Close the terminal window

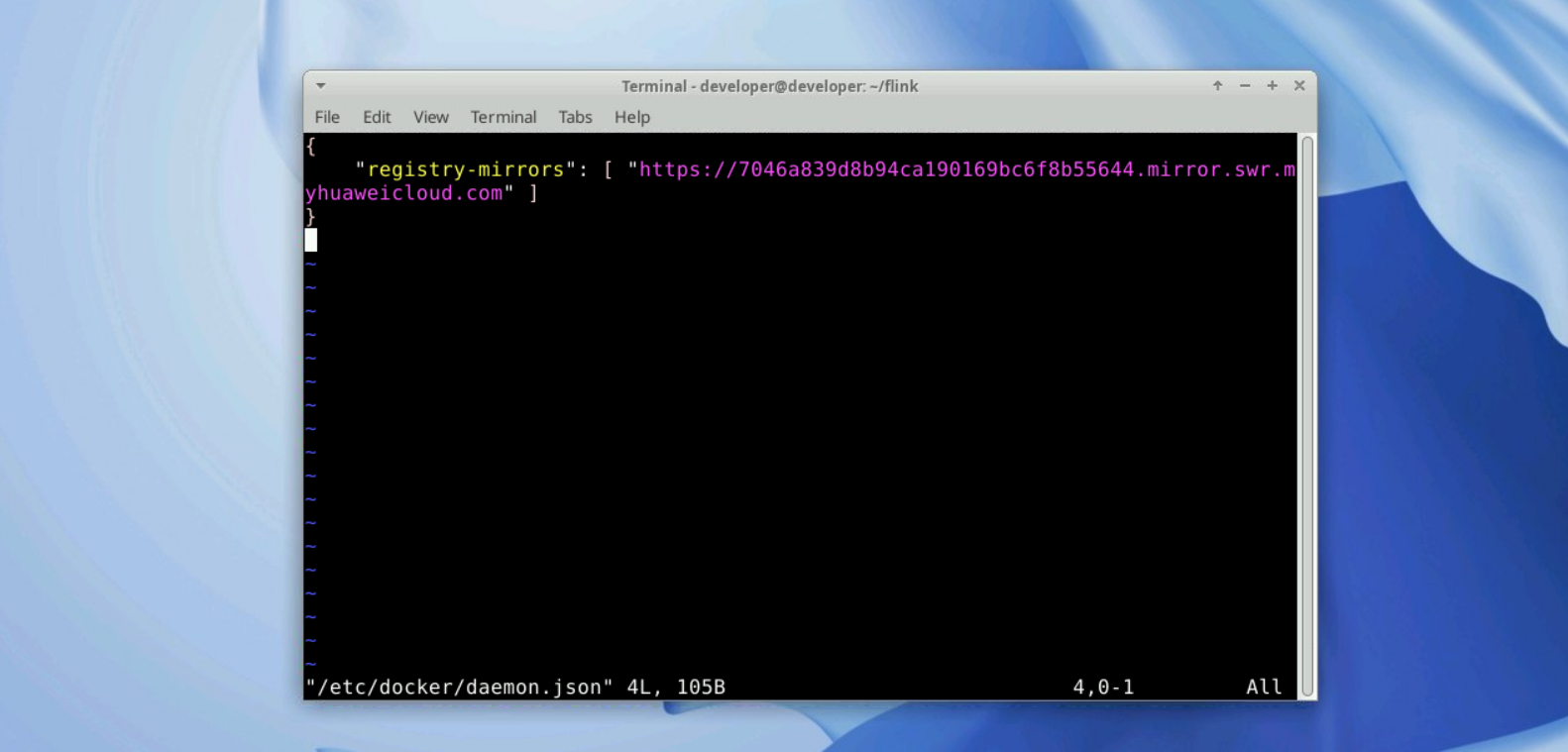click(x=1299, y=86)
